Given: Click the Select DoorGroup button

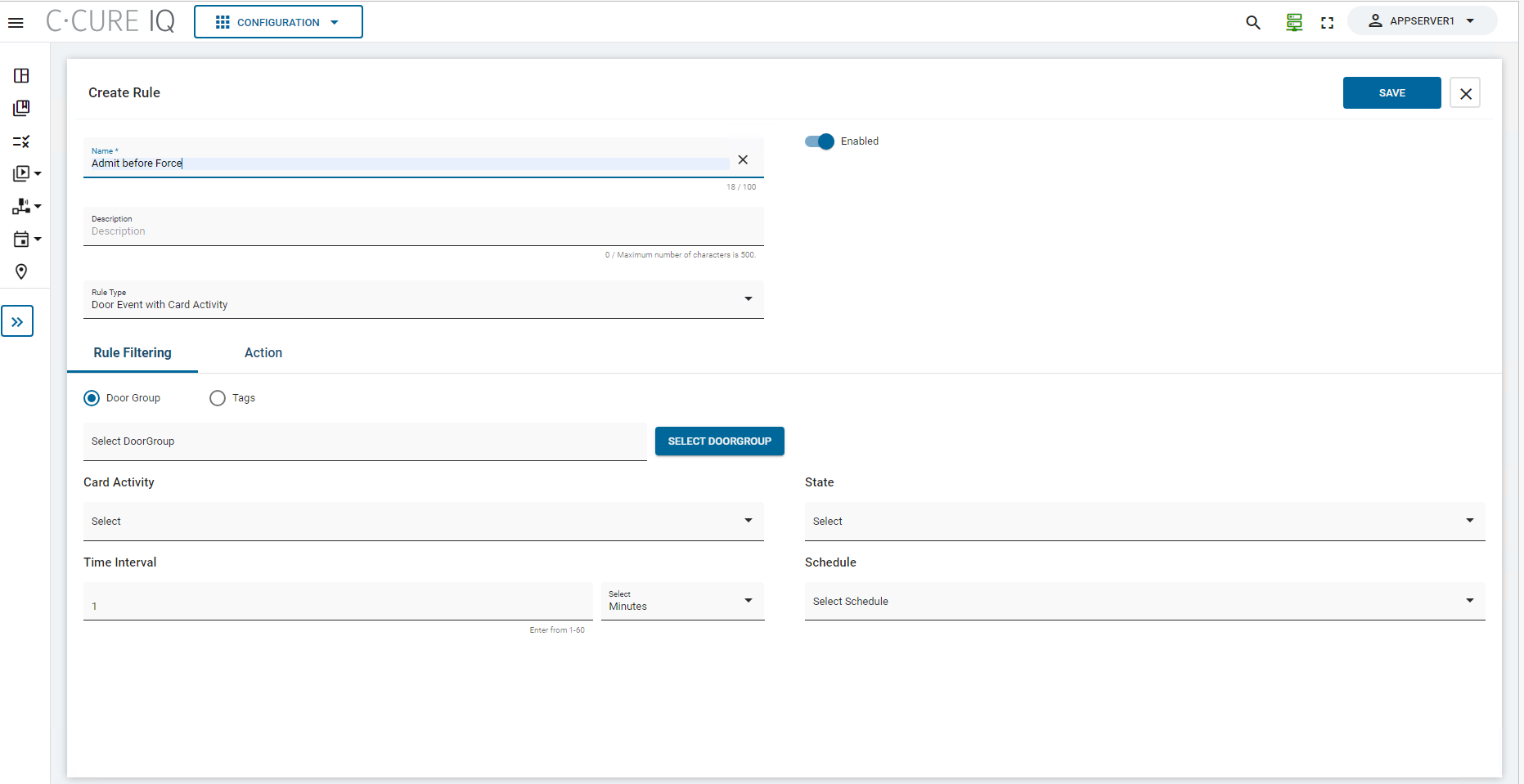Looking at the screenshot, I should pyautogui.click(x=719, y=441).
